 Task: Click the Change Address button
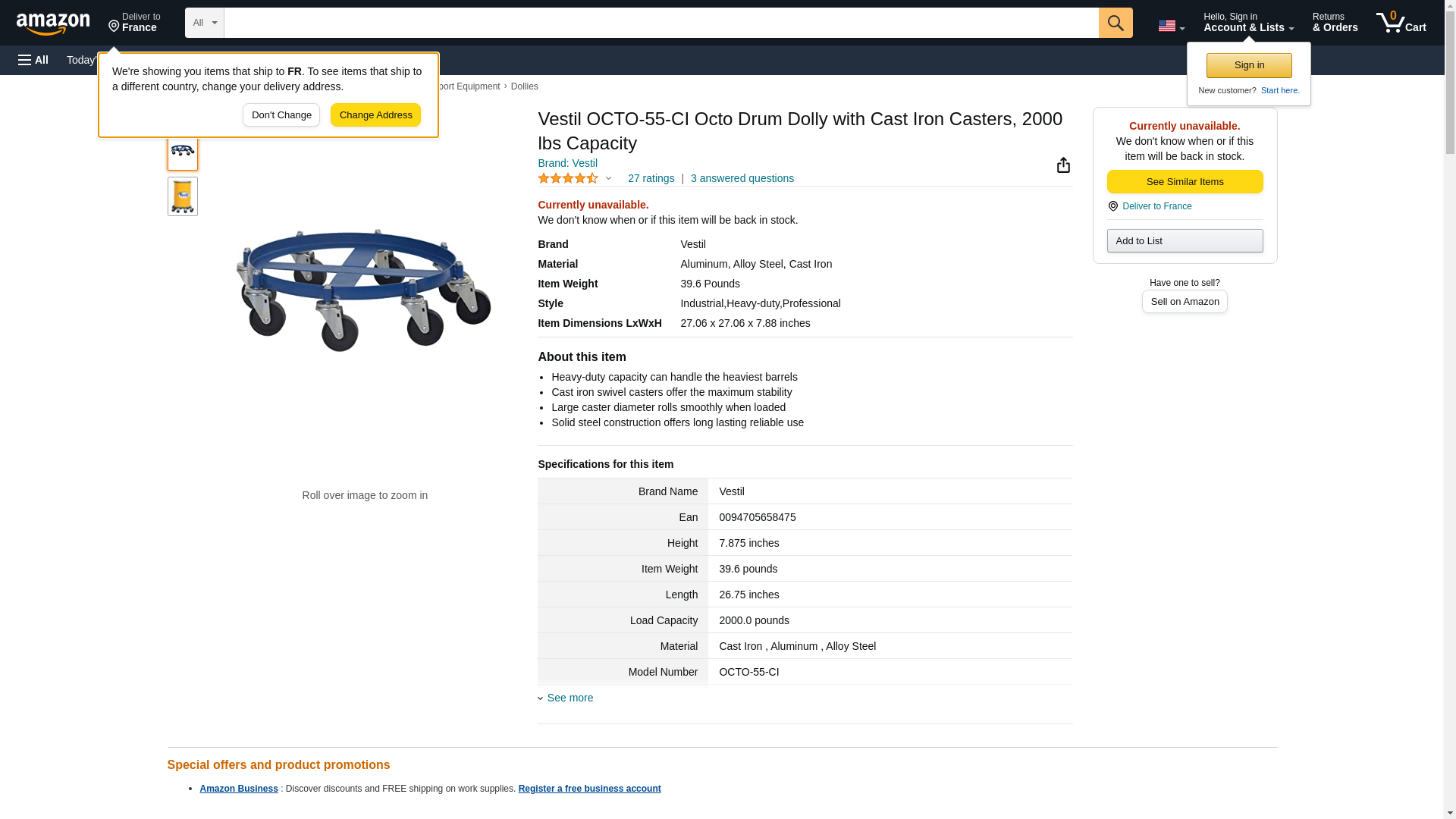[x=375, y=115]
